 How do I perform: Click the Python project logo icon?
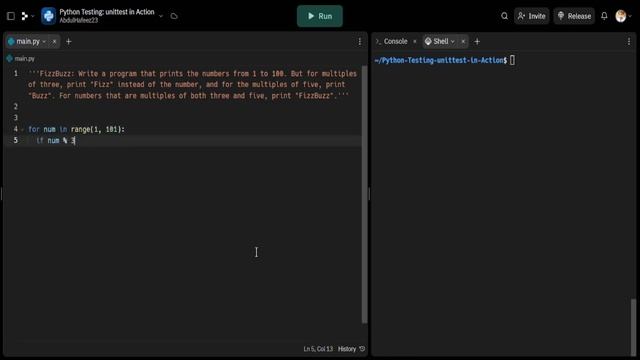[x=49, y=16]
